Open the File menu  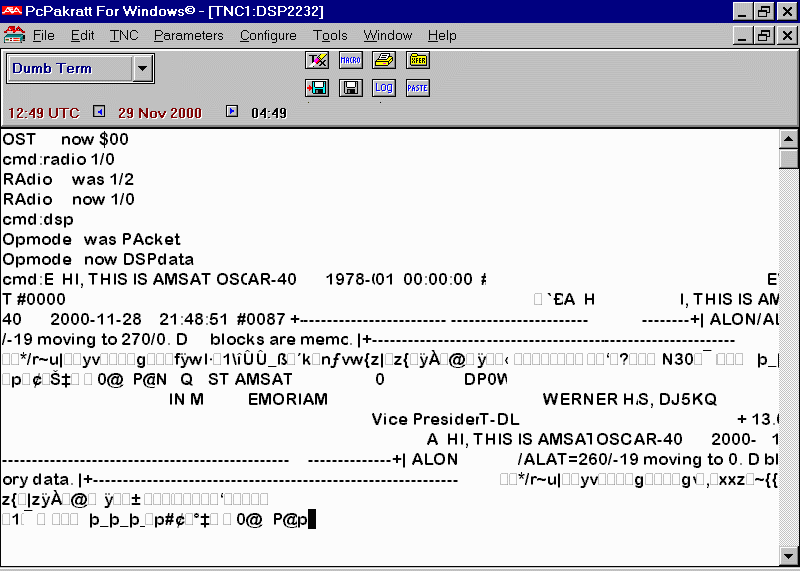click(43, 35)
